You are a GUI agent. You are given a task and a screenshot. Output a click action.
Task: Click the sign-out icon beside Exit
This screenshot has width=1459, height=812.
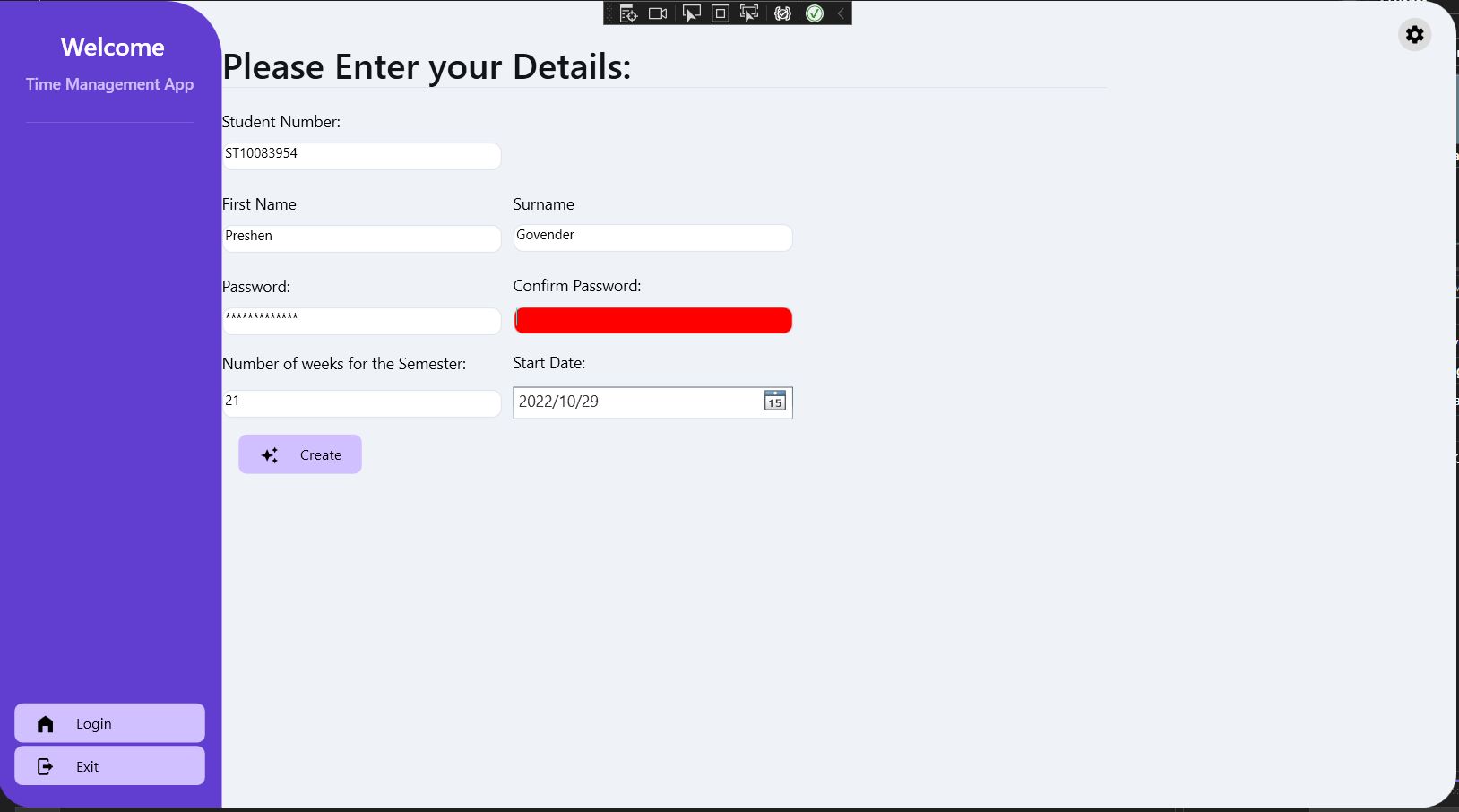(x=44, y=766)
